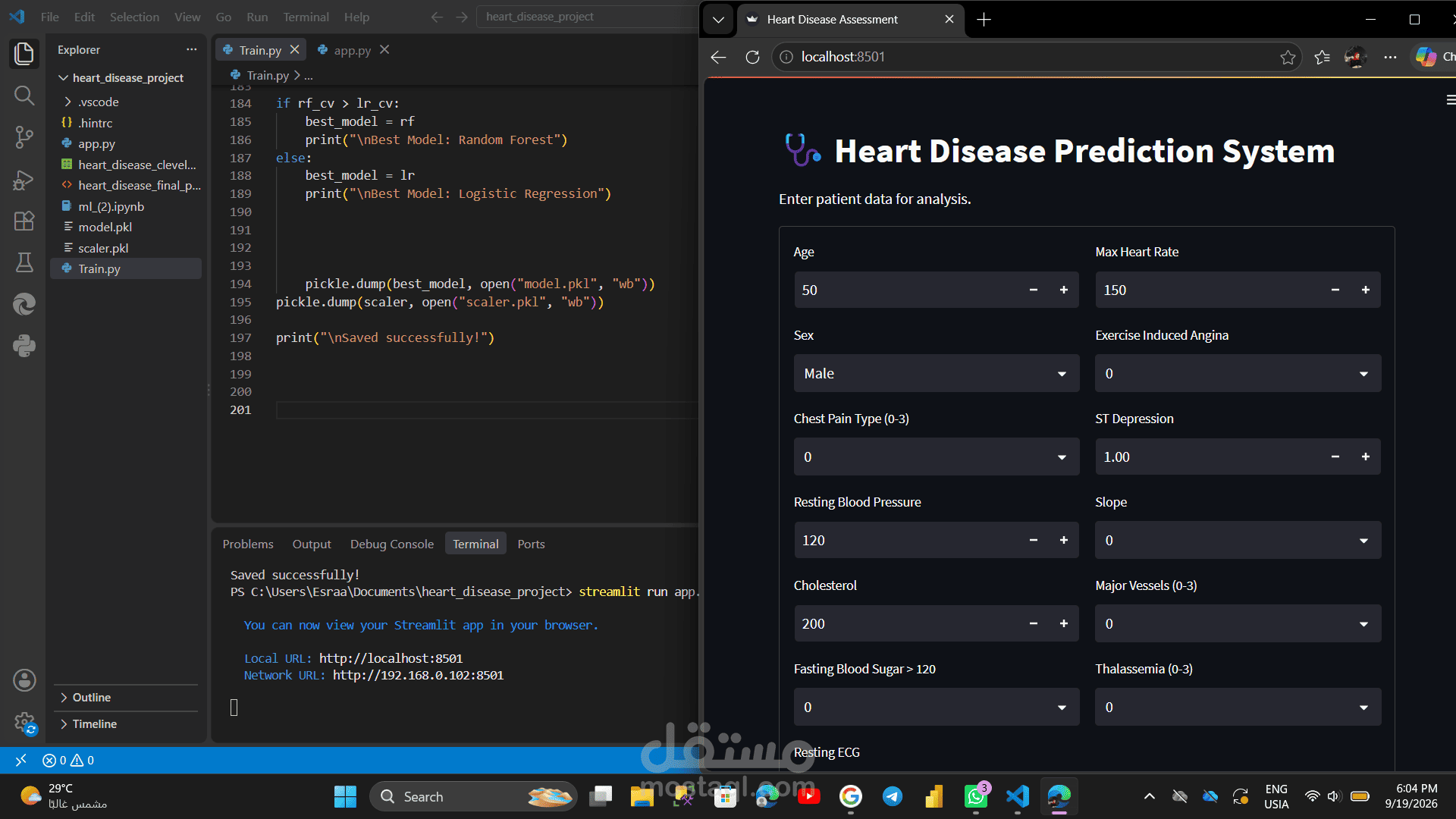The image size is (1456, 819).
Task: Open Source Control view in activity bar
Action: 24,137
